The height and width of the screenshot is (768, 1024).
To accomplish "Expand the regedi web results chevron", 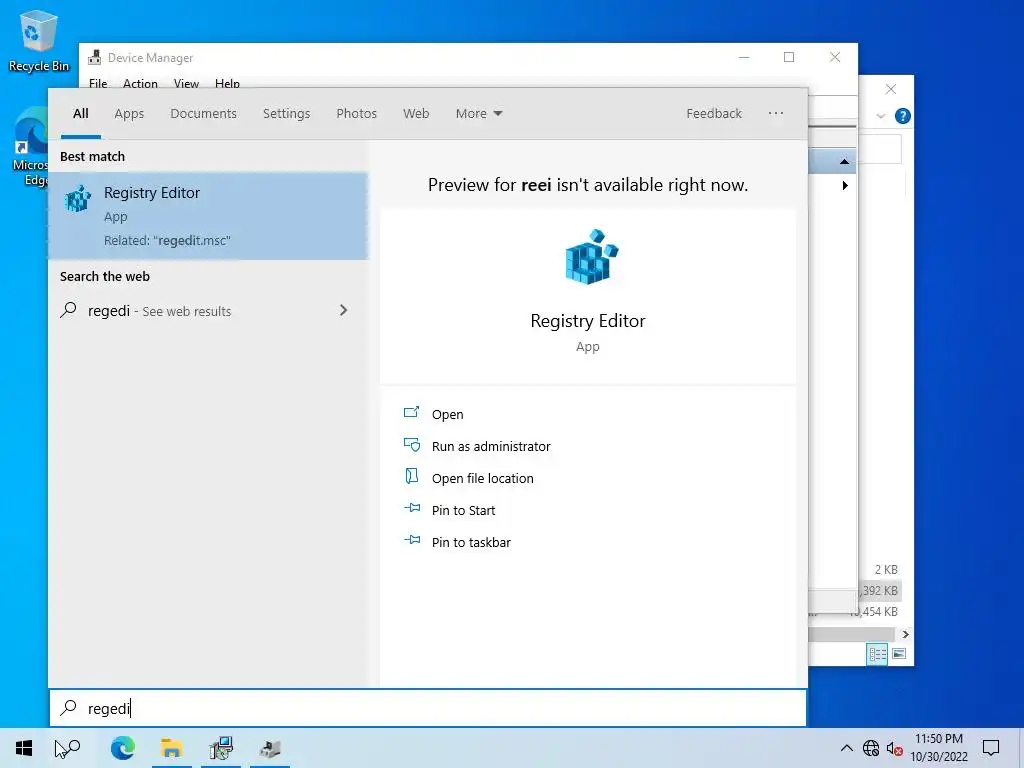I will coord(344,310).
